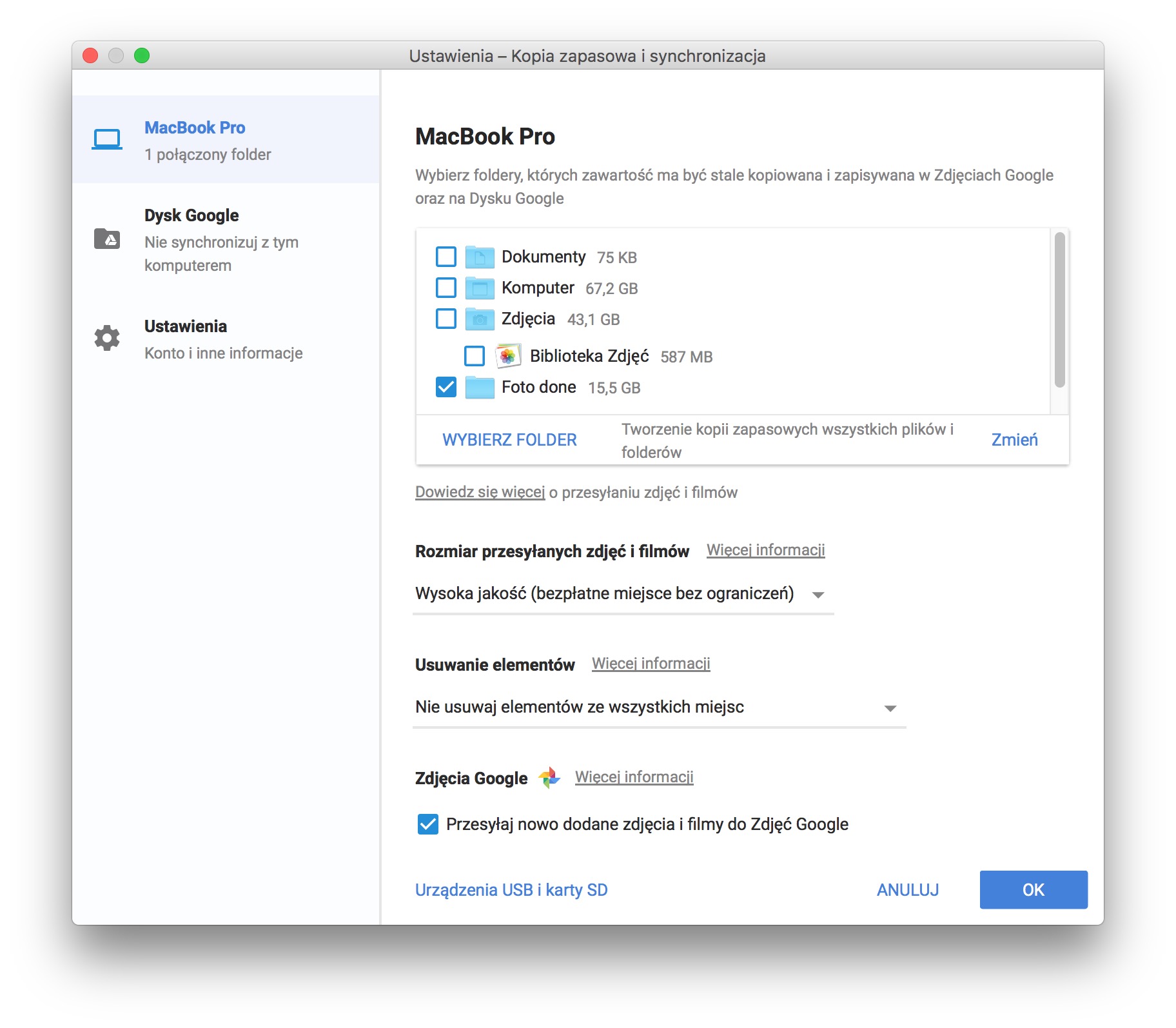This screenshot has height=1028, width=1176.
Task: Open the Ustawienia sidebar section
Action: tap(226, 339)
